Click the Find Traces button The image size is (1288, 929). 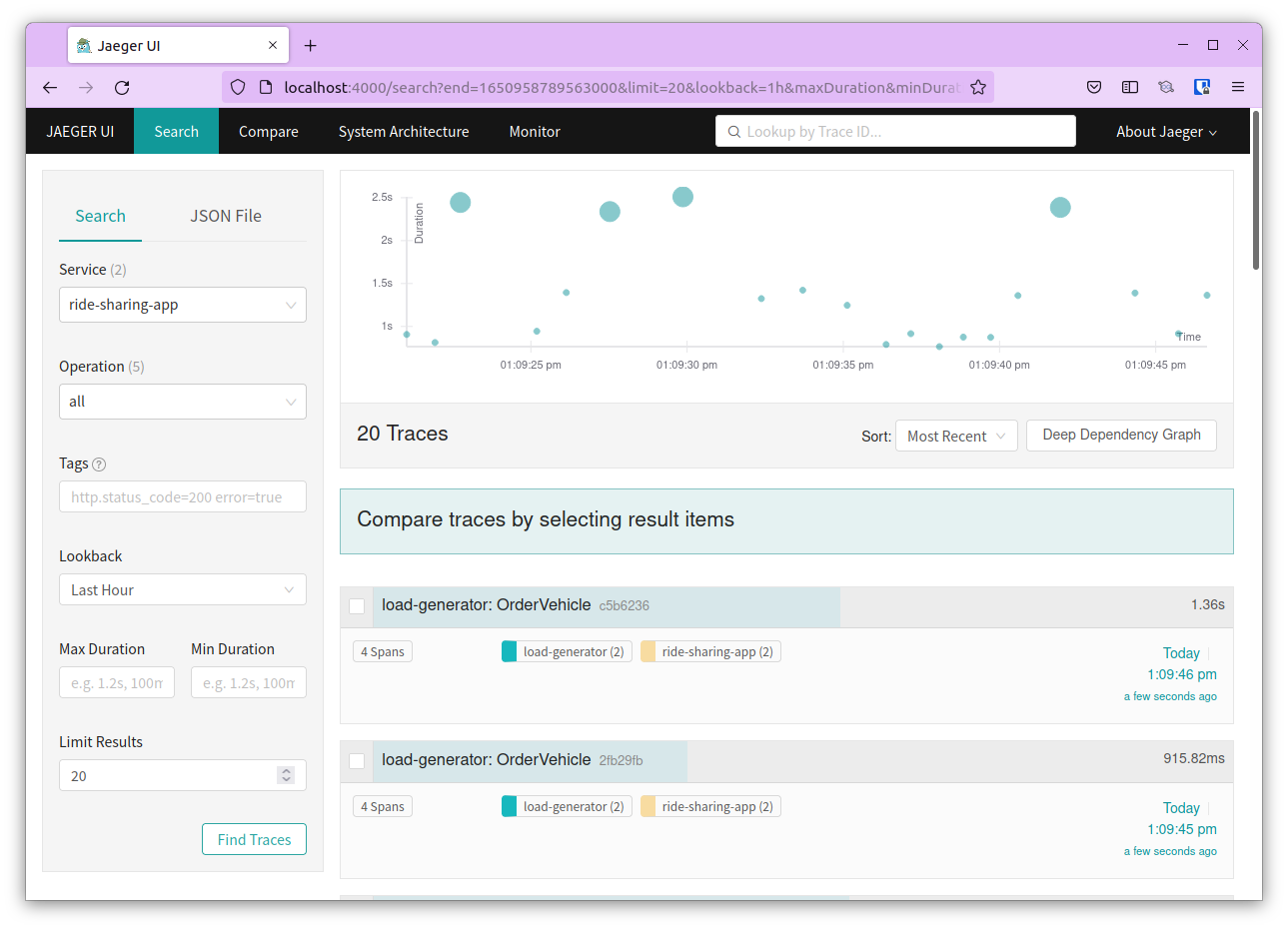[254, 840]
